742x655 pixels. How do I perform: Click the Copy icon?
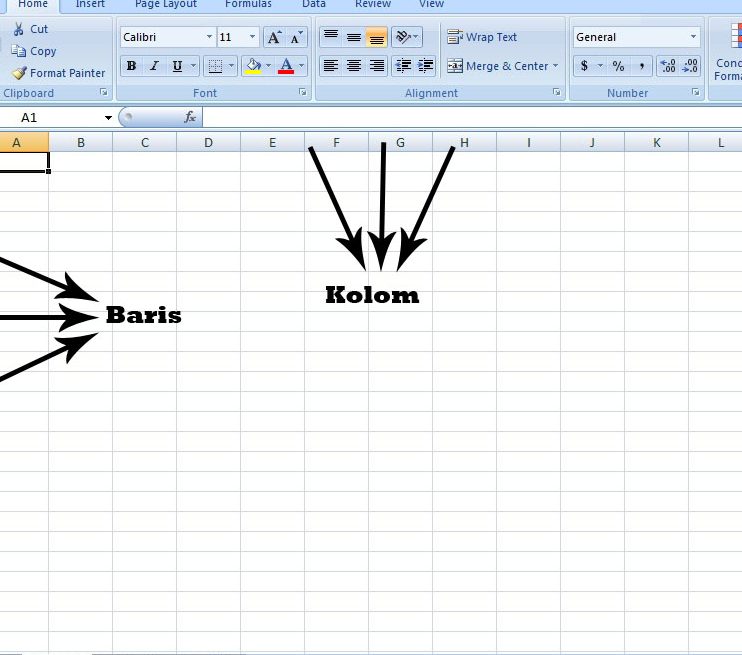(18, 51)
